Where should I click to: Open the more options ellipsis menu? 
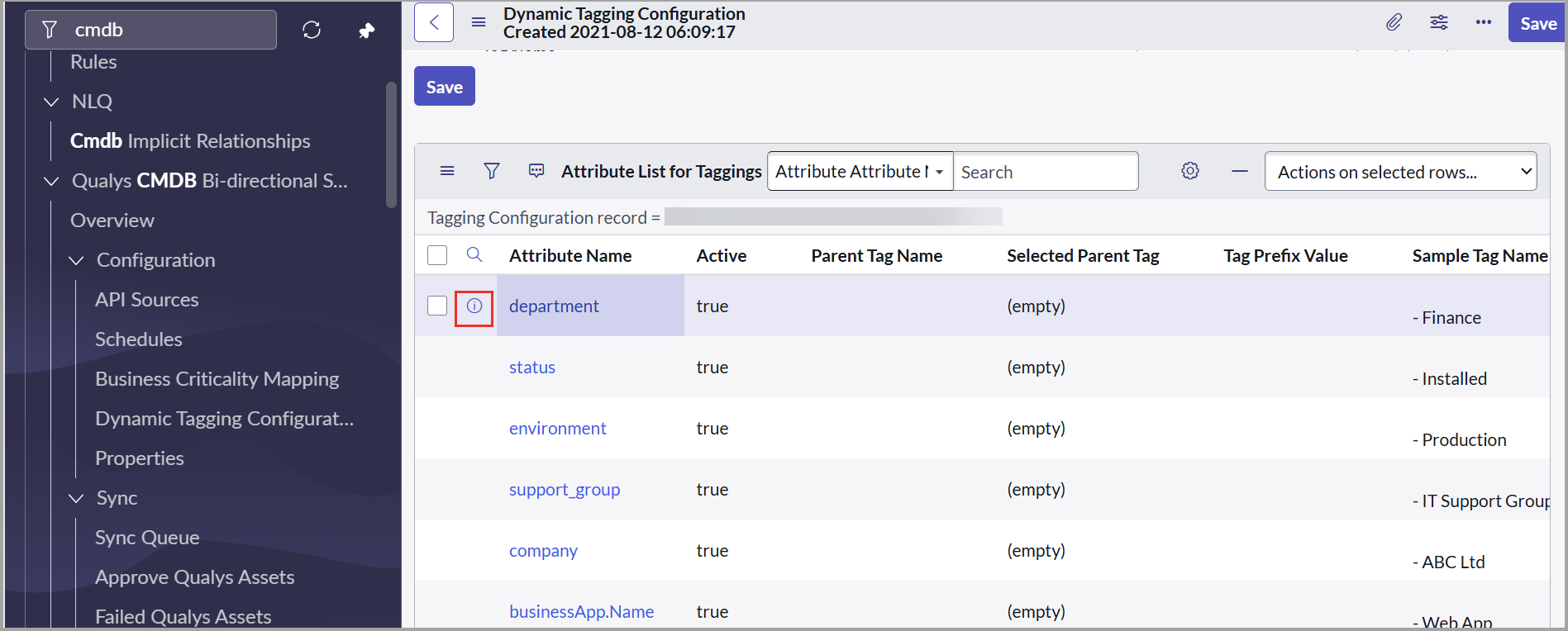[x=1483, y=22]
